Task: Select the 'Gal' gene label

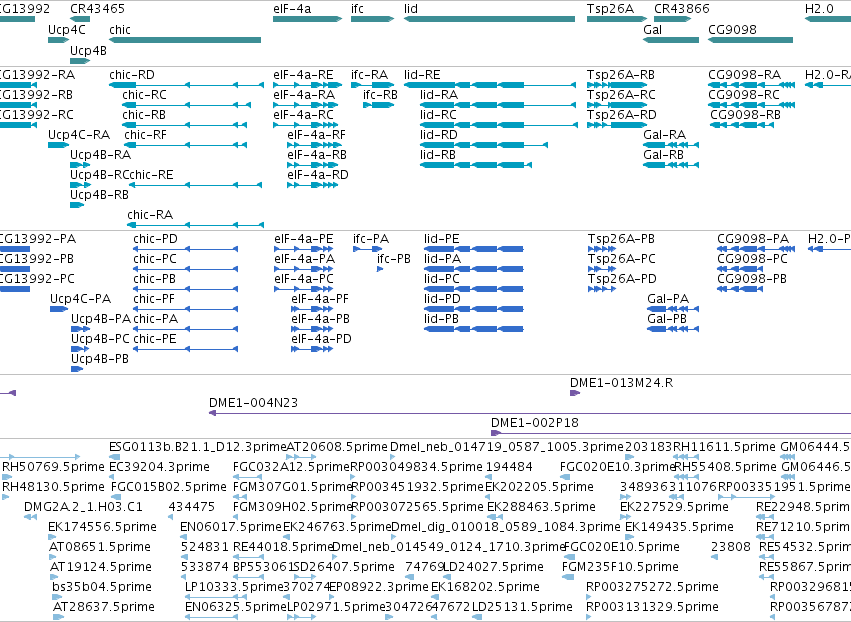Action: coord(652,29)
